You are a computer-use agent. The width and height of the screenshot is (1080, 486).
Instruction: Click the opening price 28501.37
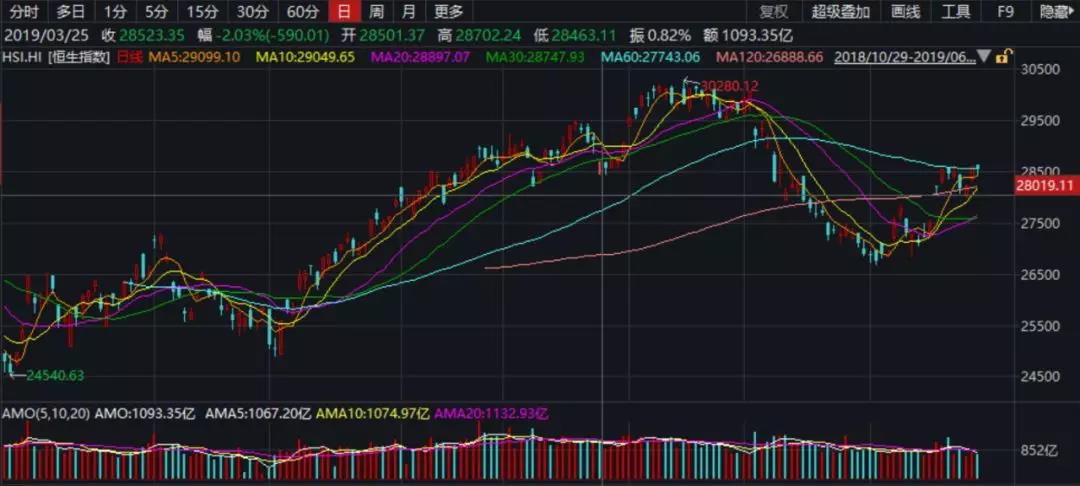click(x=393, y=35)
